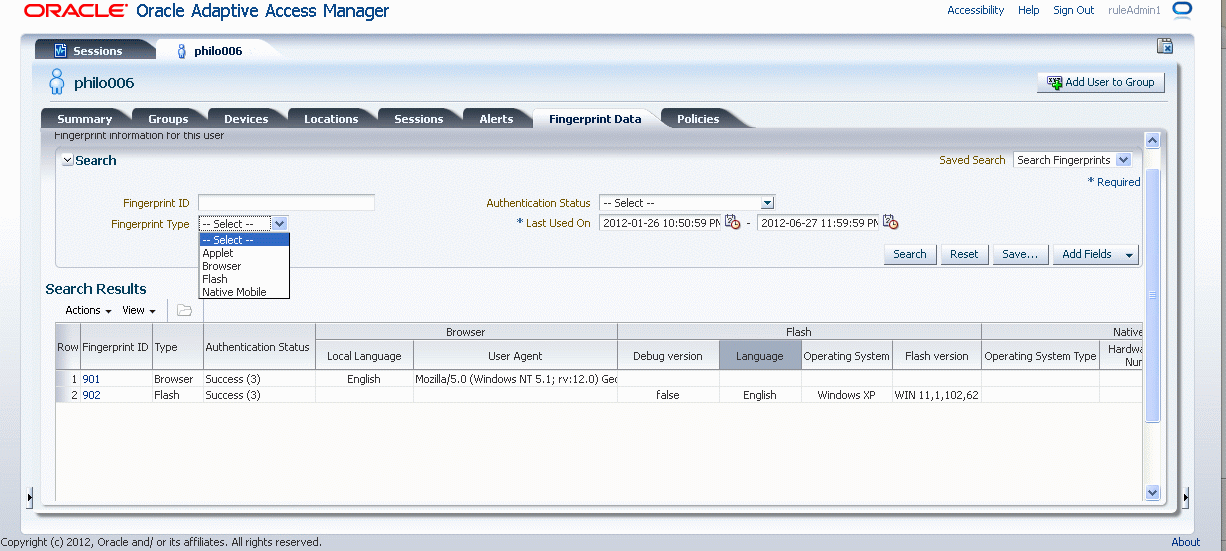Open the View menu

click(x=139, y=310)
